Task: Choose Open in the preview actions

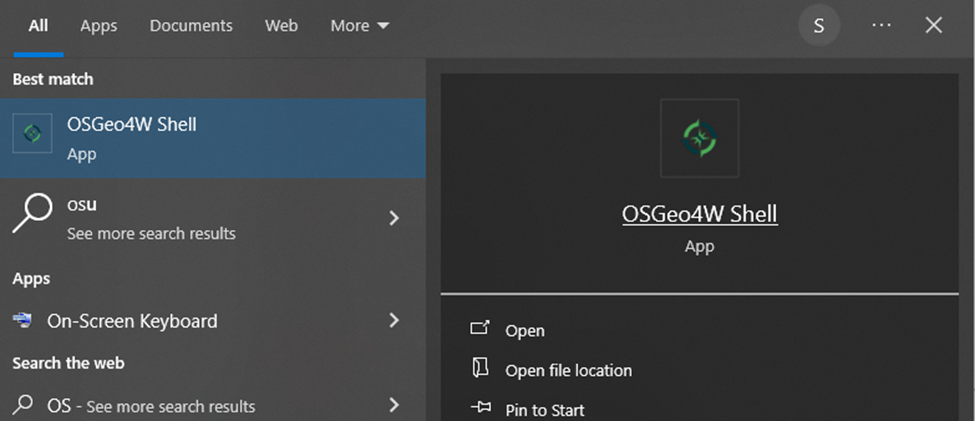Action: pos(525,331)
